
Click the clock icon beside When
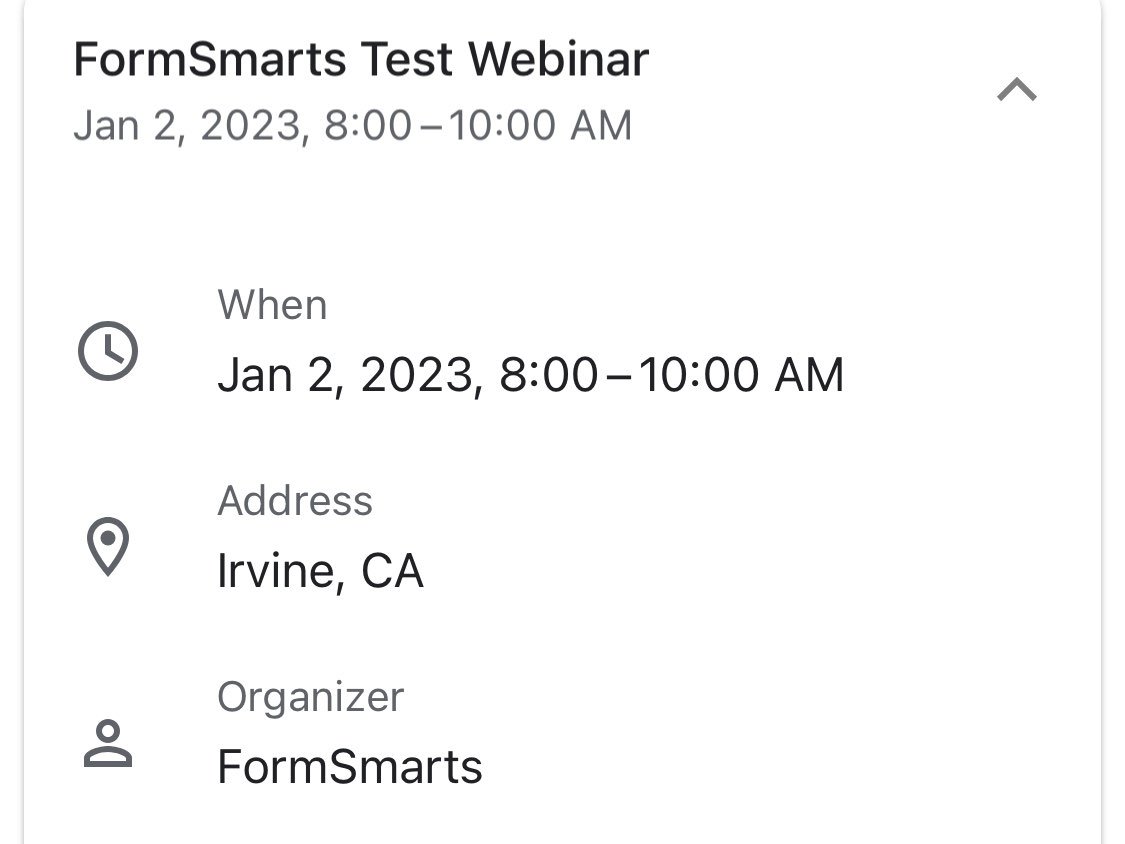point(108,351)
